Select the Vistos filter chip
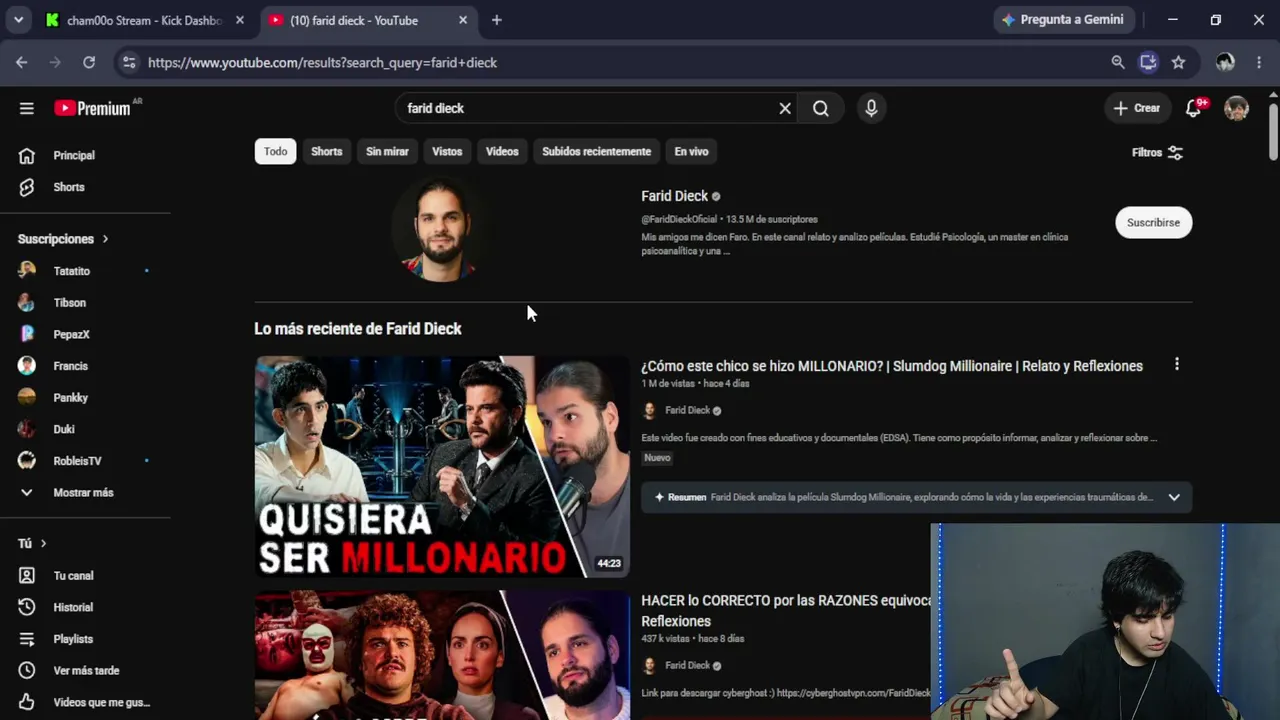 [x=447, y=152]
